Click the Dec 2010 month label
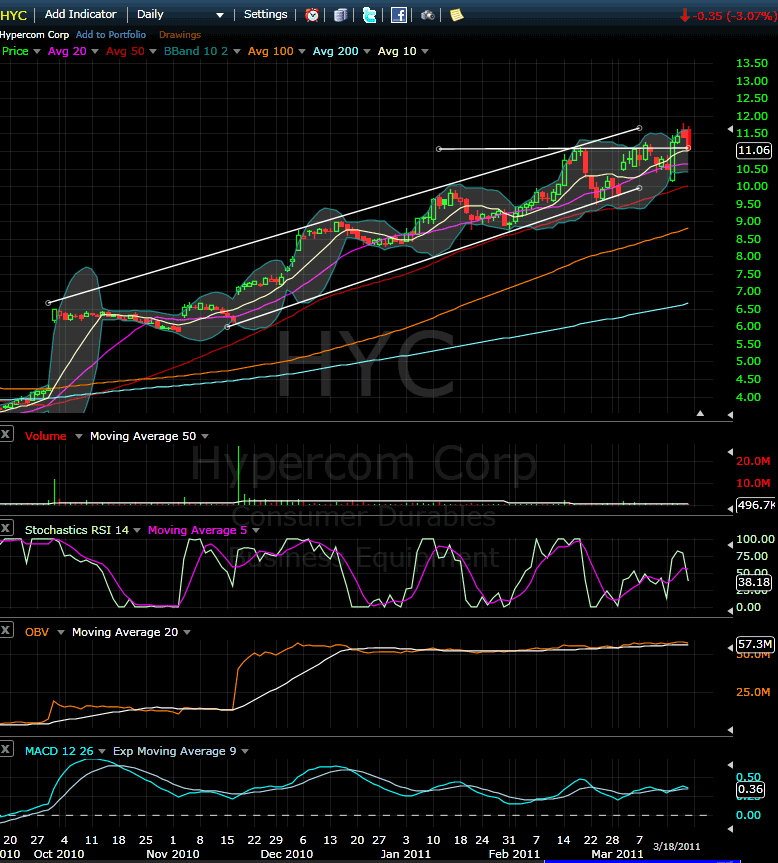The image size is (778, 863). click(286, 854)
